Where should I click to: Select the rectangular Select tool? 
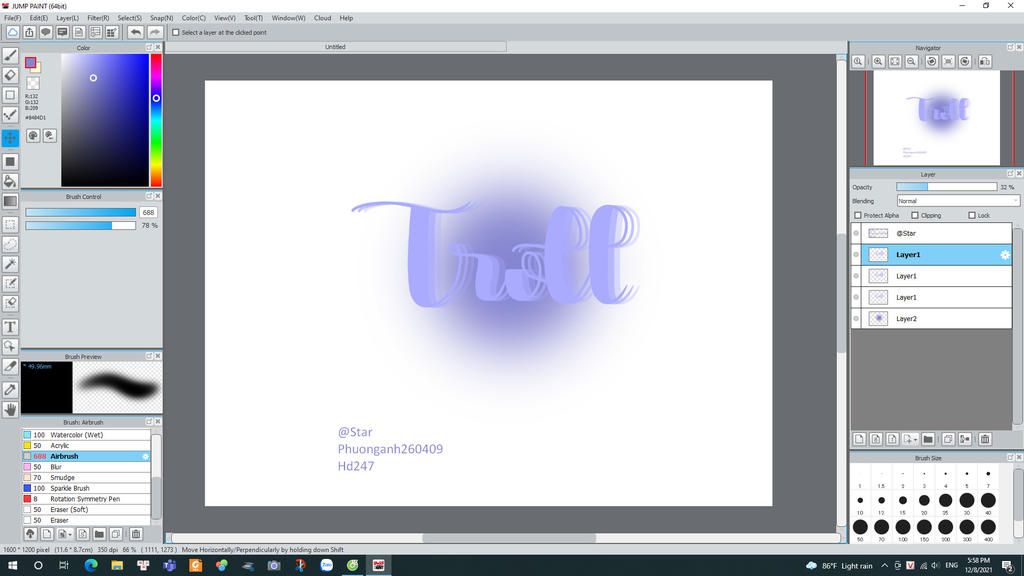point(10,225)
